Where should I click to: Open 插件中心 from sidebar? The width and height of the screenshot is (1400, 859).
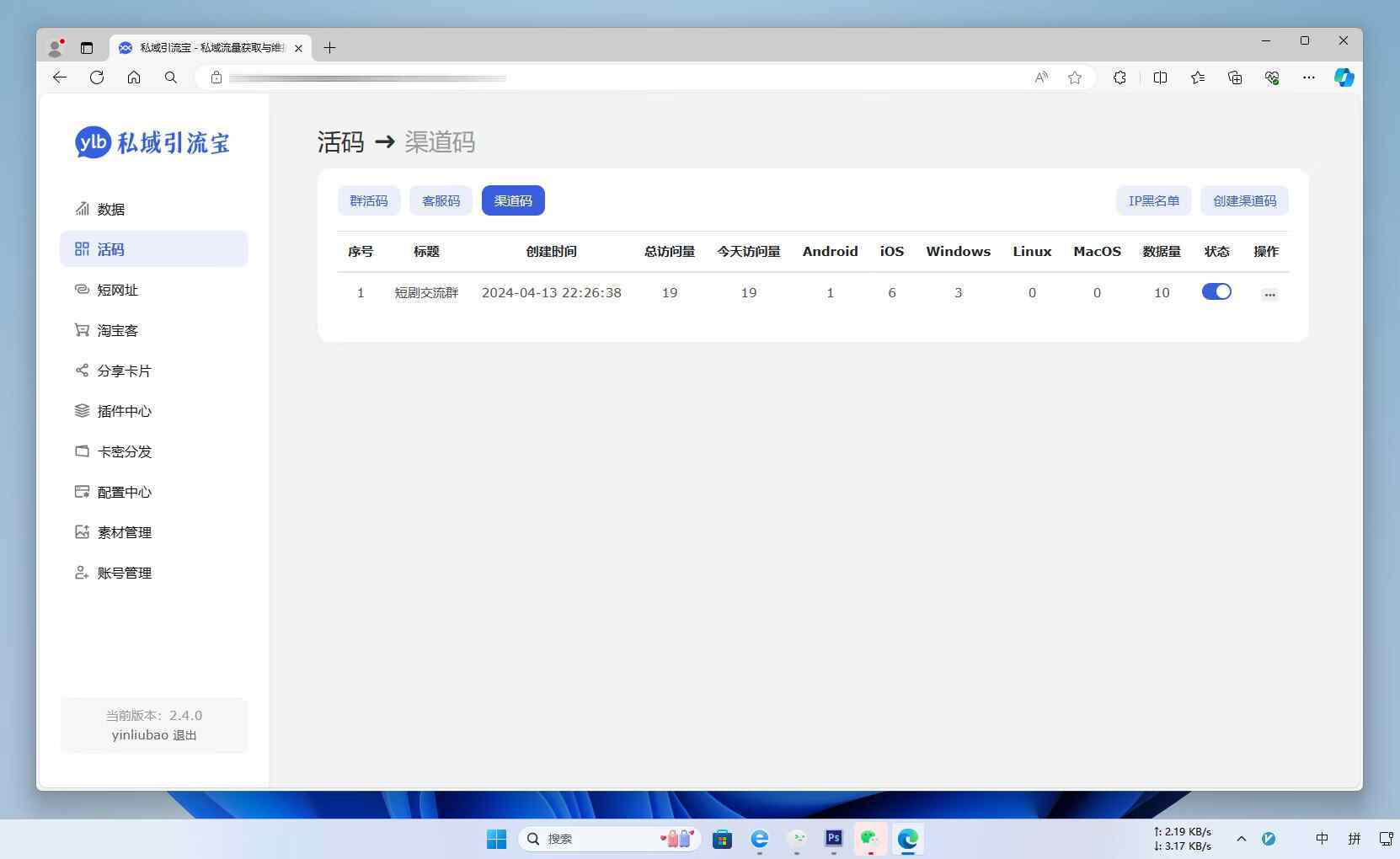[153, 411]
